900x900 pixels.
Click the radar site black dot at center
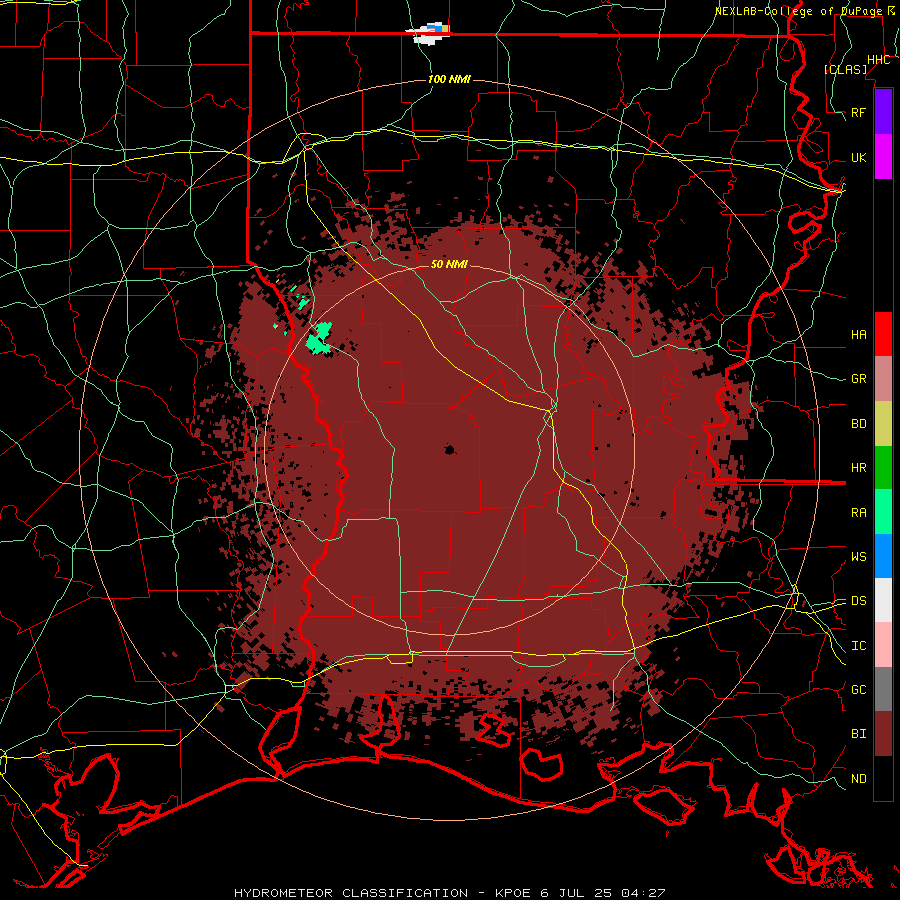click(x=449, y=449)
